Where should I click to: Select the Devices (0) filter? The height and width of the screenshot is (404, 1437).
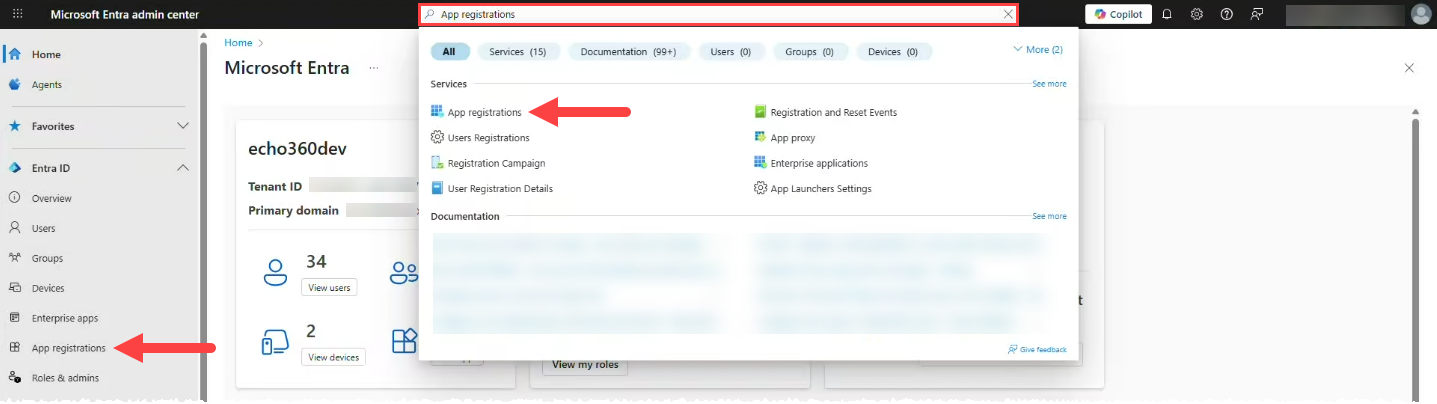tap(894, 51)
